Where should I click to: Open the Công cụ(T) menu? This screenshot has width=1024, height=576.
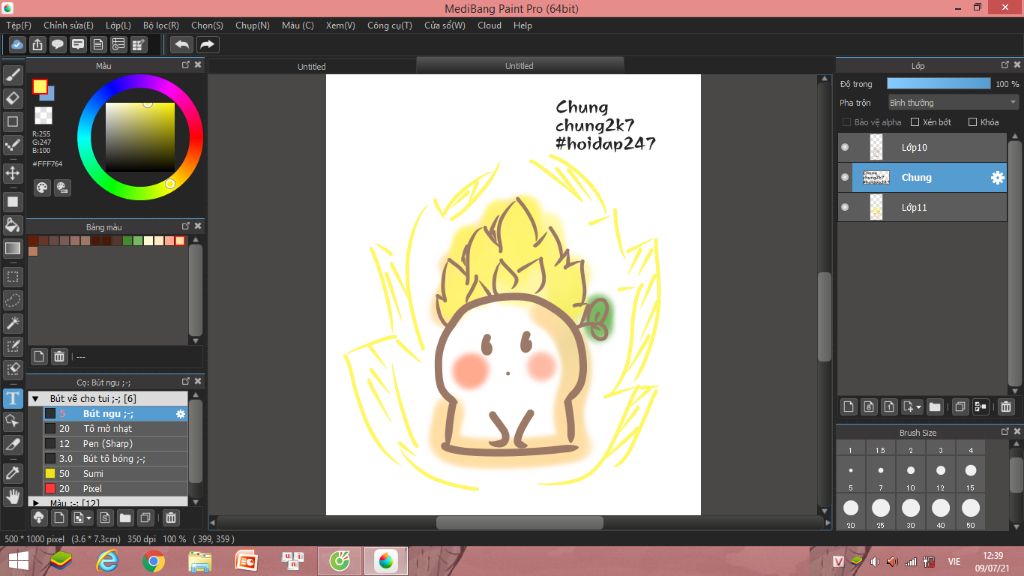[x=390, y=25]
